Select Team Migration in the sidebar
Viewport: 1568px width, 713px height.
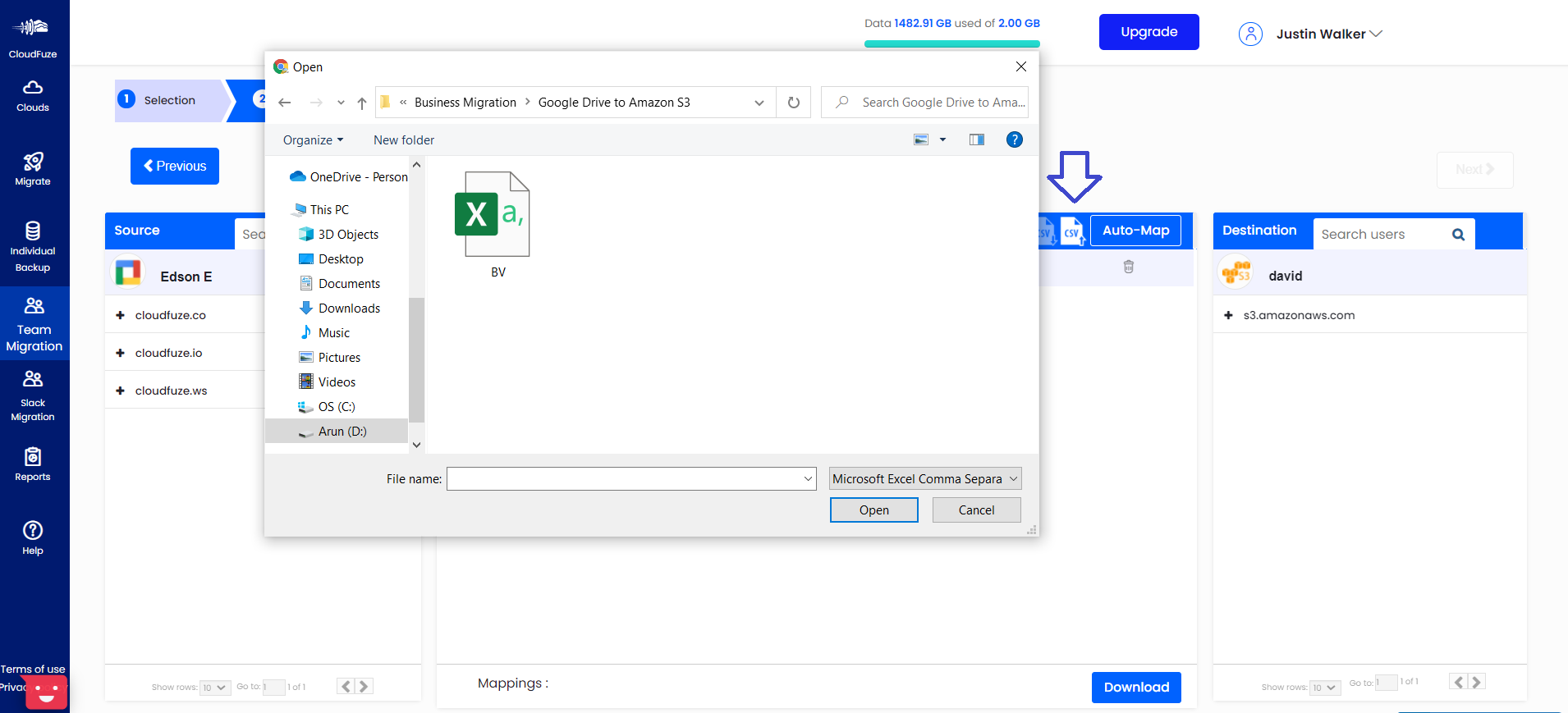pos(34,324)
